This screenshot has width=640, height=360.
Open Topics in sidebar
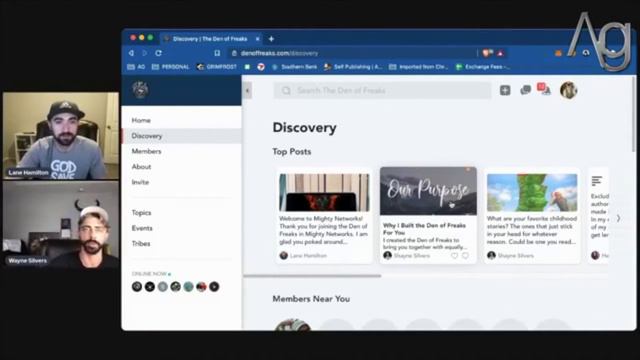pyautogui.click(x=182, y=213)
